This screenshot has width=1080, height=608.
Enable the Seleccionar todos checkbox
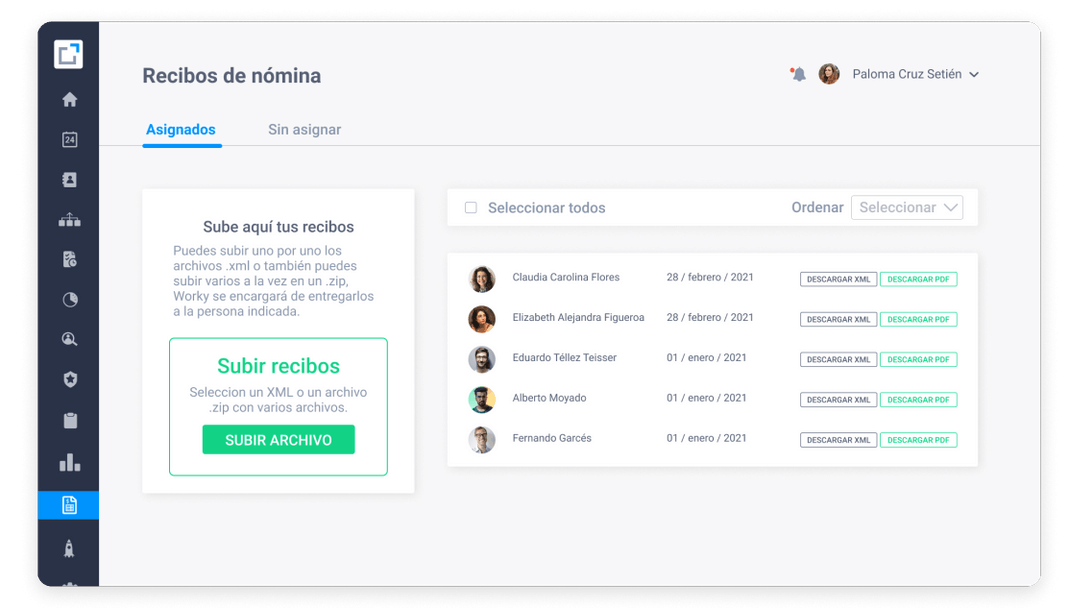coord(470,207)
